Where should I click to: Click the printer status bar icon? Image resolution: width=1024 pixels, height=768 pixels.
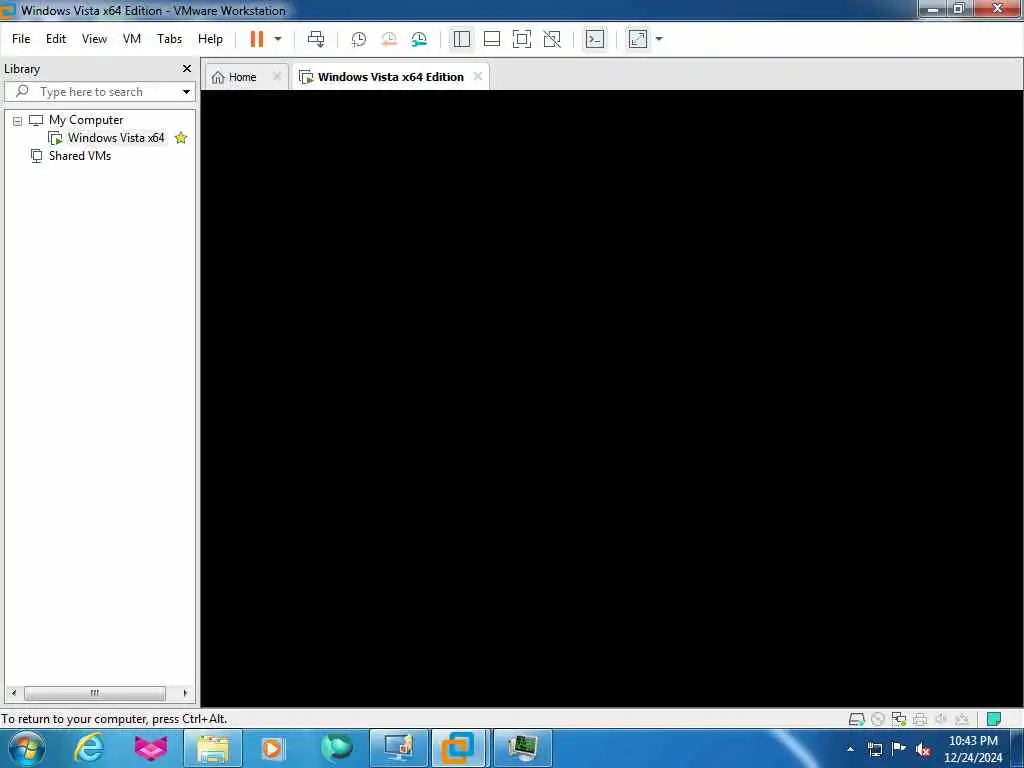tap(920, 719)
